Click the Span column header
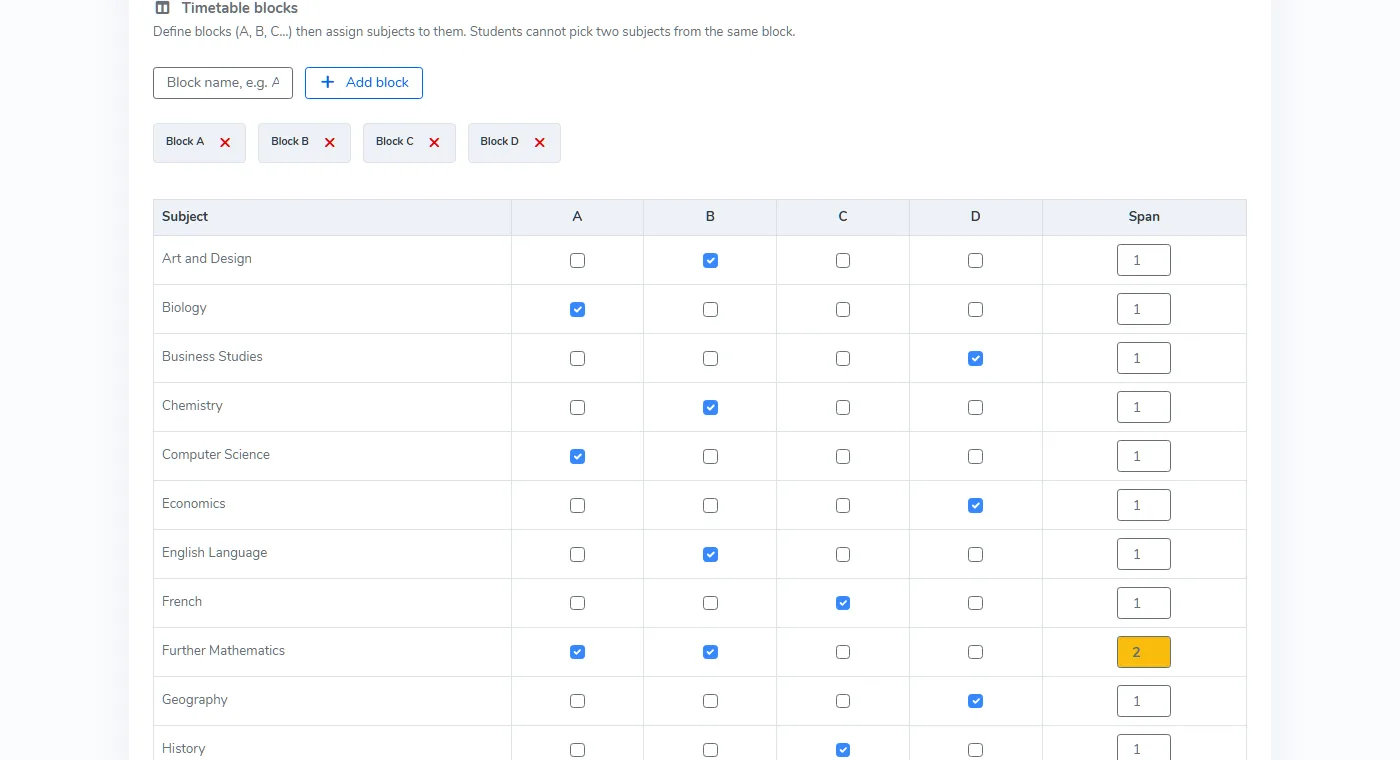Viewport: 1400px width, 760px height. [x=1144, y=217]
